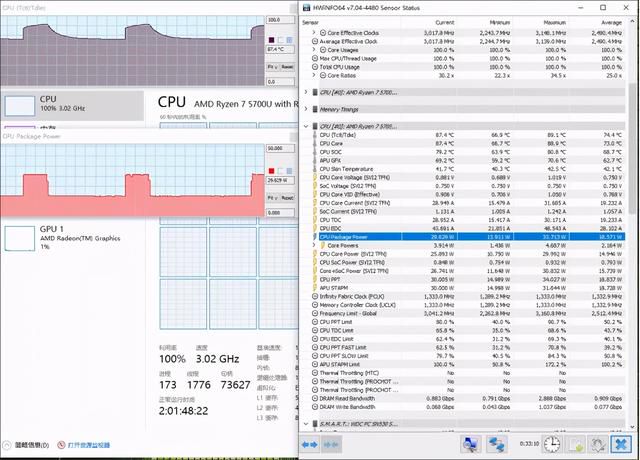The width and height of the screenshot is (640, 460).
Task: Click the lightning icon beside CPU PPT
Action: 315,280
